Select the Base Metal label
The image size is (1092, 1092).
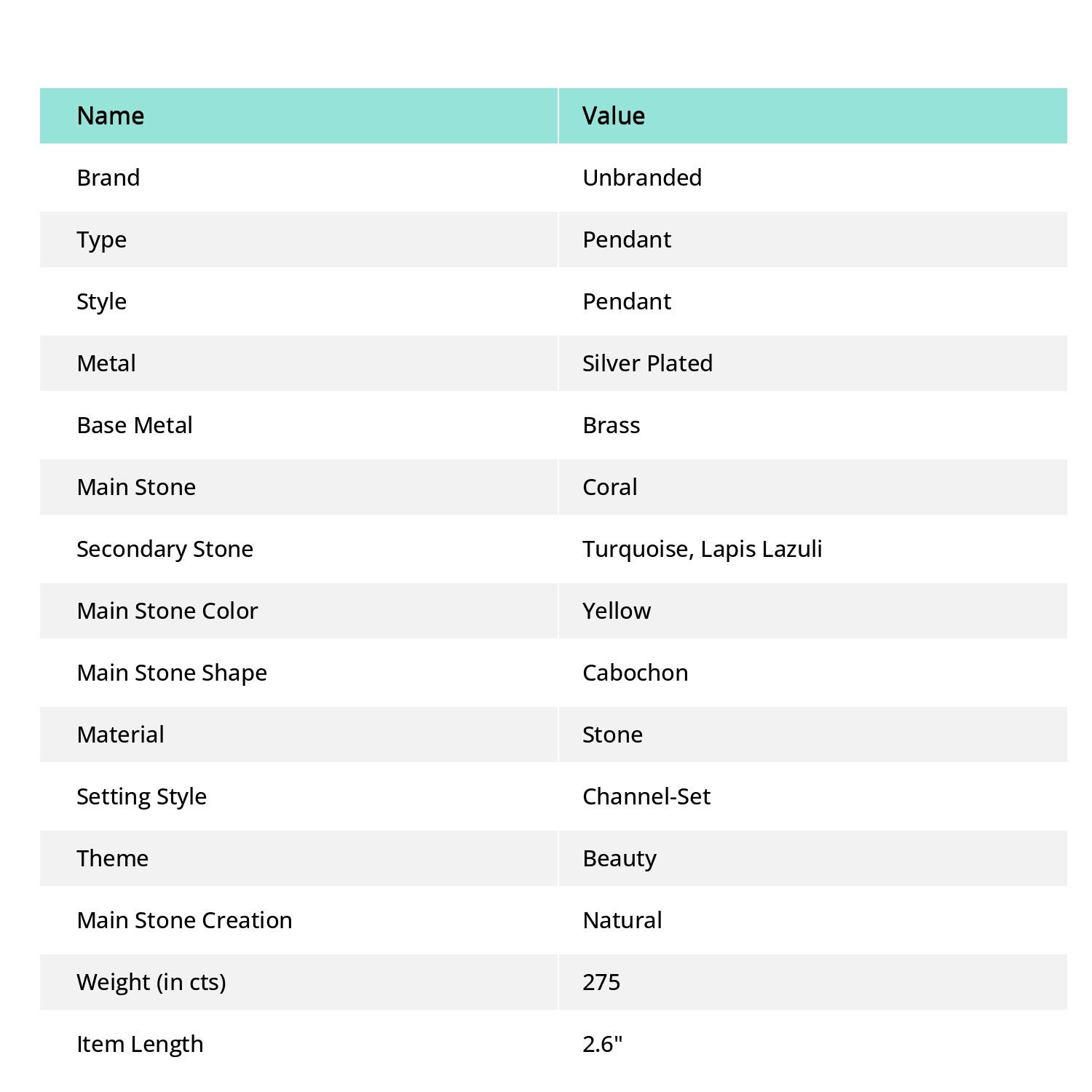[135, 425]
